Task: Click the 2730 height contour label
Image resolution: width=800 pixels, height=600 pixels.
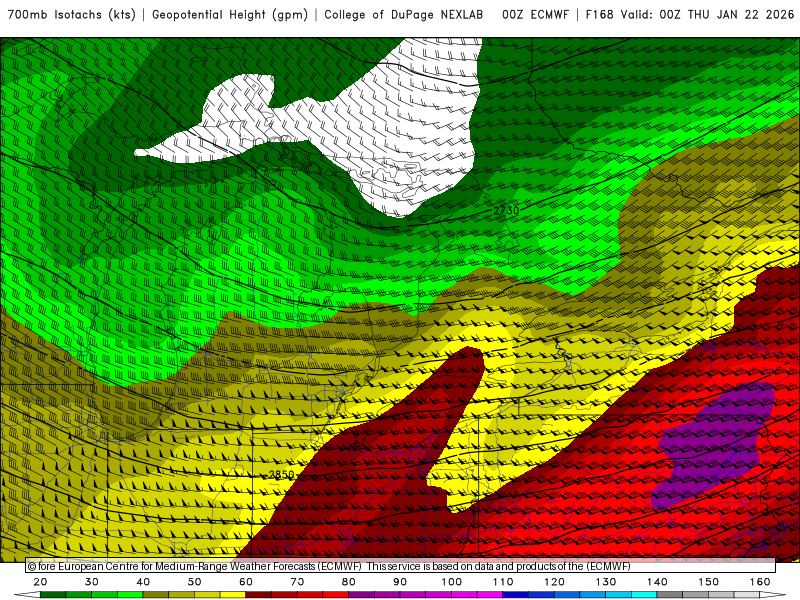Action: tap(506, 210)
